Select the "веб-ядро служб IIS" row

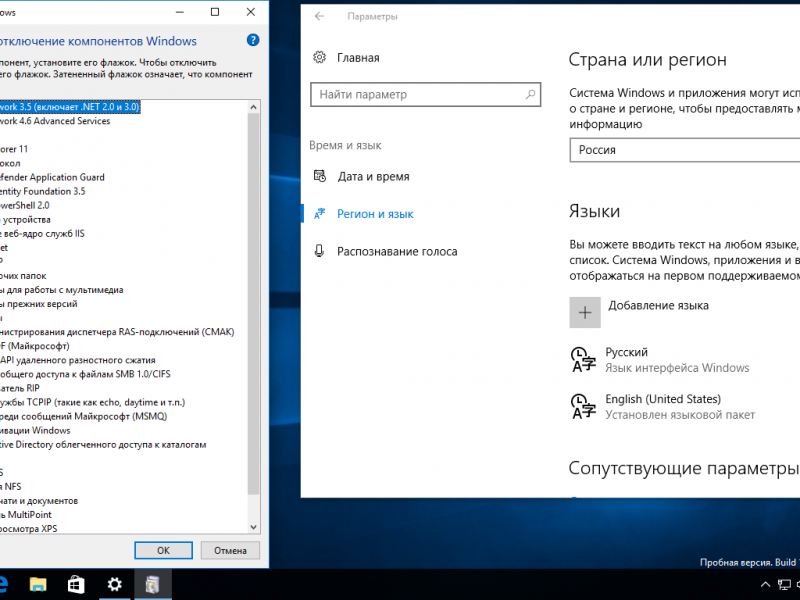tap(43, 234)
